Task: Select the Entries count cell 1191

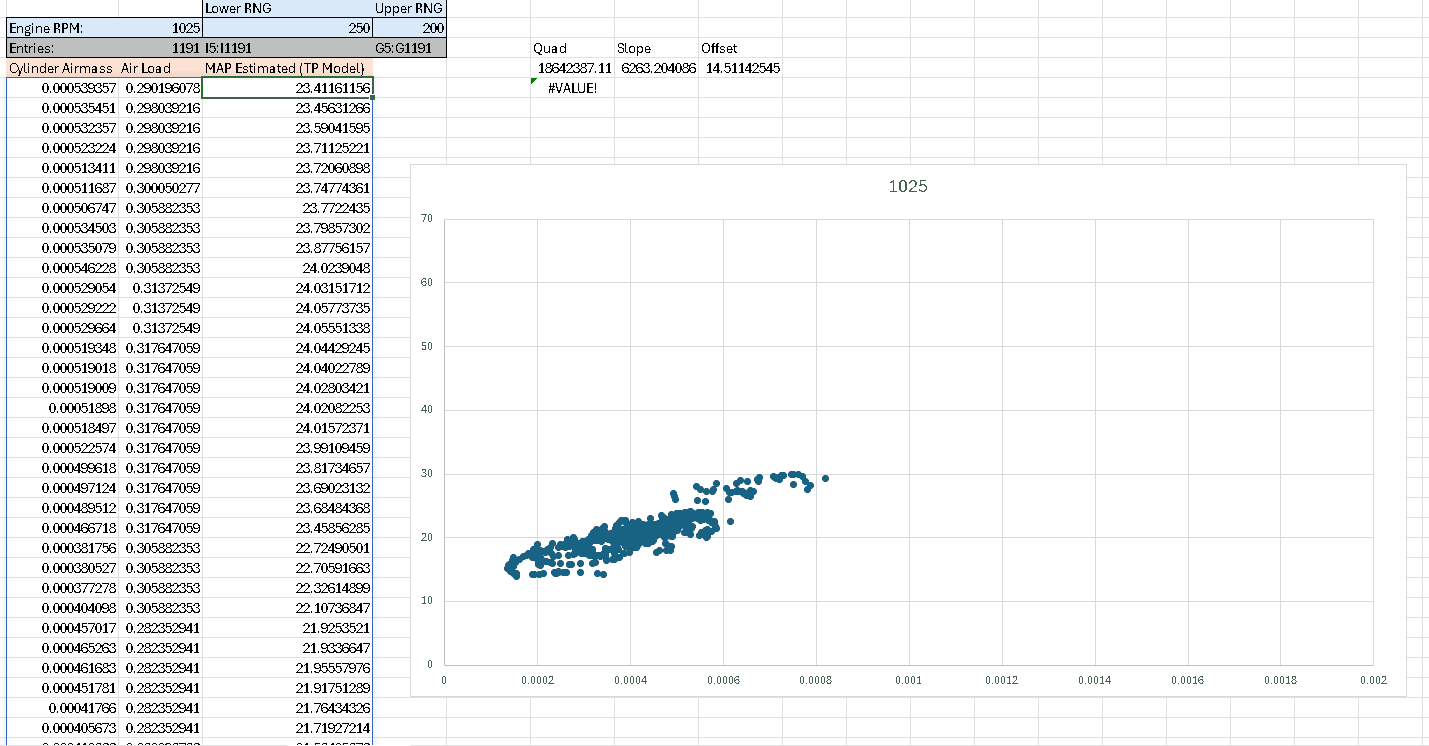Action: click(x=160, y=48)
